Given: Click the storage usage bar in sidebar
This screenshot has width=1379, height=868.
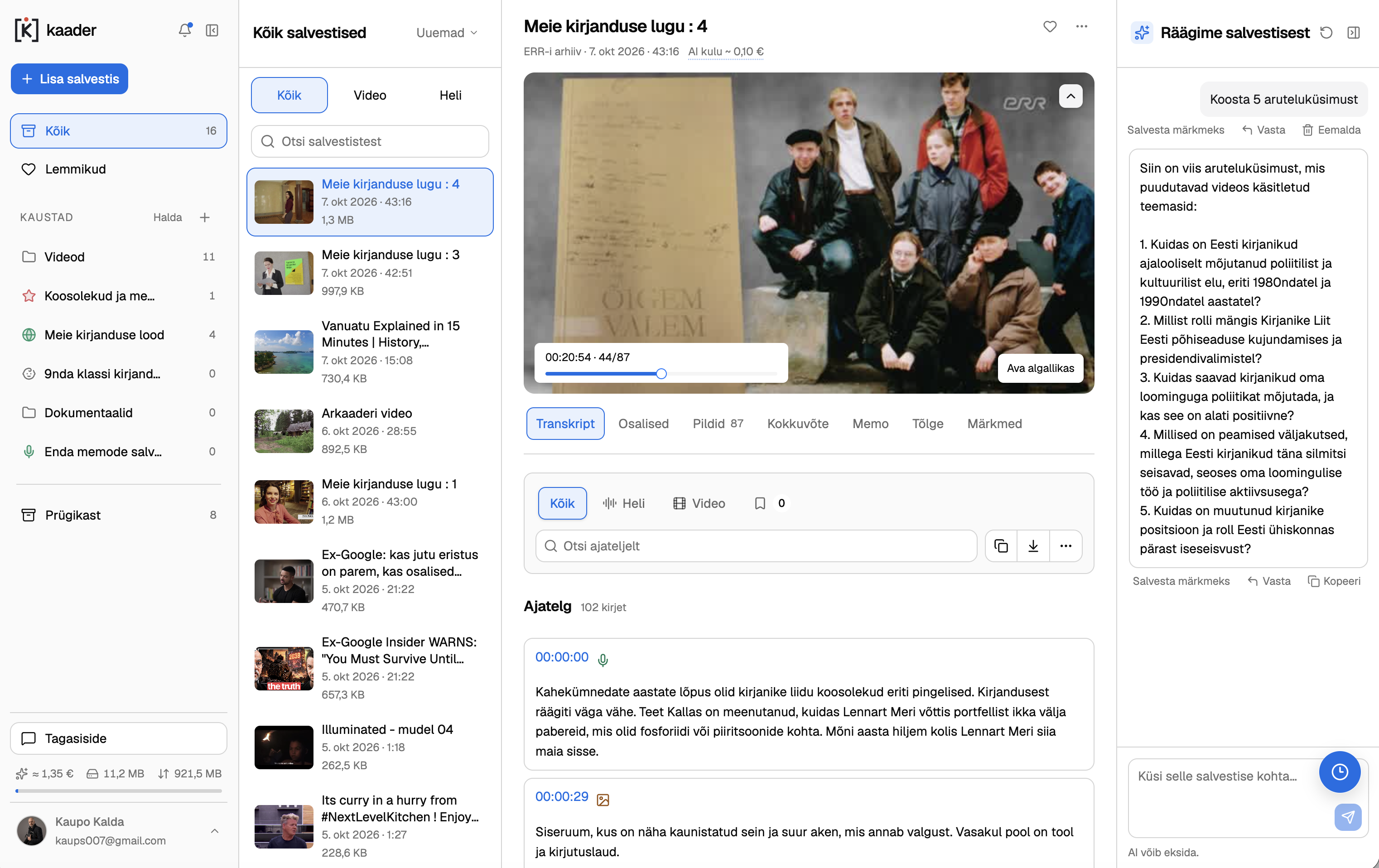Looking at the screenshot, I should tap(119, 791).
